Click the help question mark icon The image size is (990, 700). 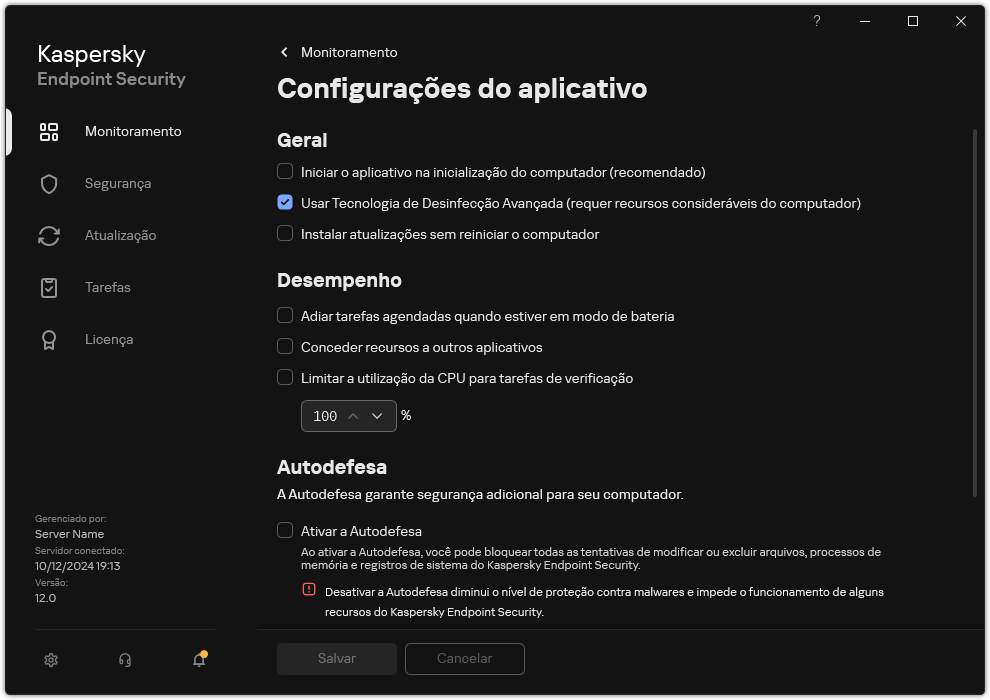pyautogui.click(x=816, y=21)
